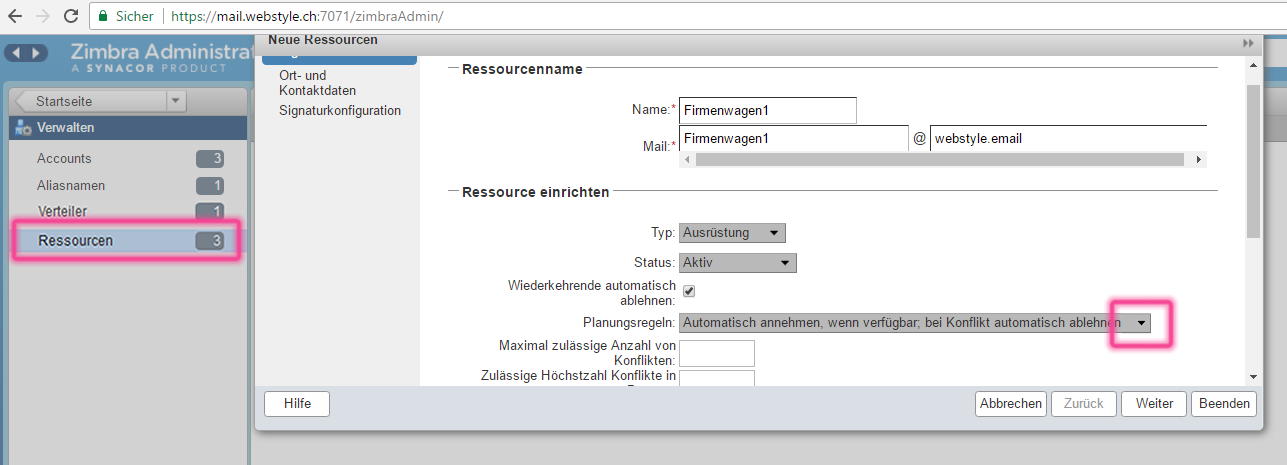Click the Weiter button
1287x465 pixels.
tap(1154, 403)
